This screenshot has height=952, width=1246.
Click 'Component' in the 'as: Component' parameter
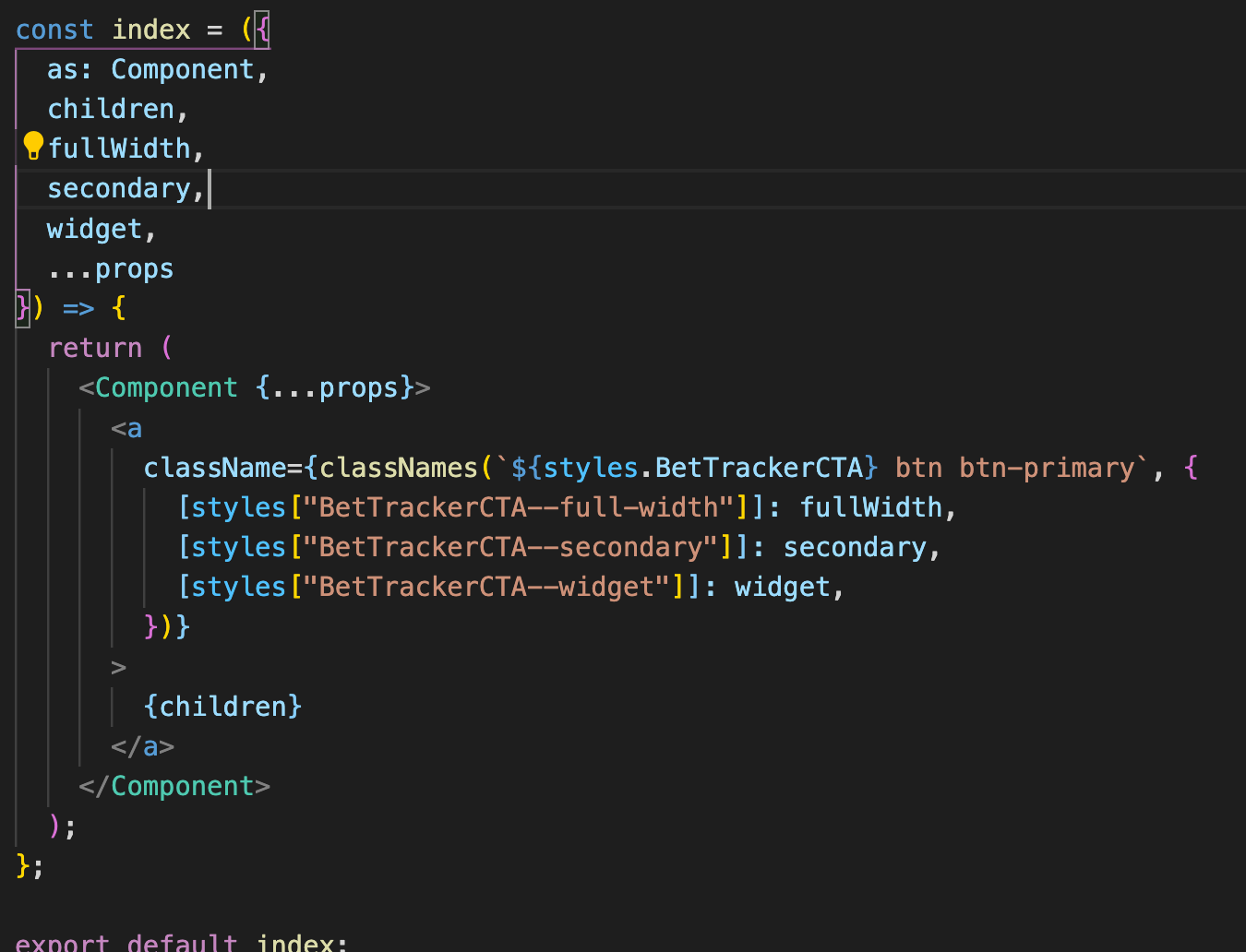coord(183,69)
